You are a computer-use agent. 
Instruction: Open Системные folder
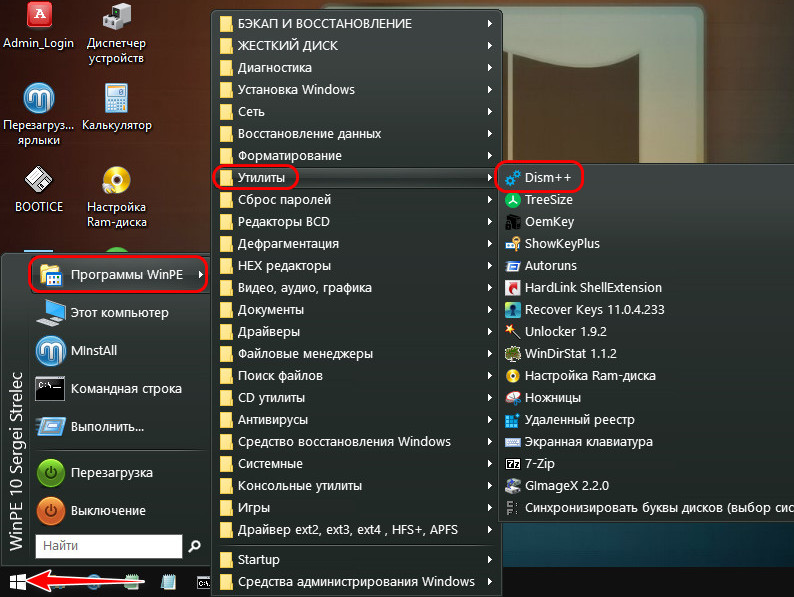[x=357, y=464]
